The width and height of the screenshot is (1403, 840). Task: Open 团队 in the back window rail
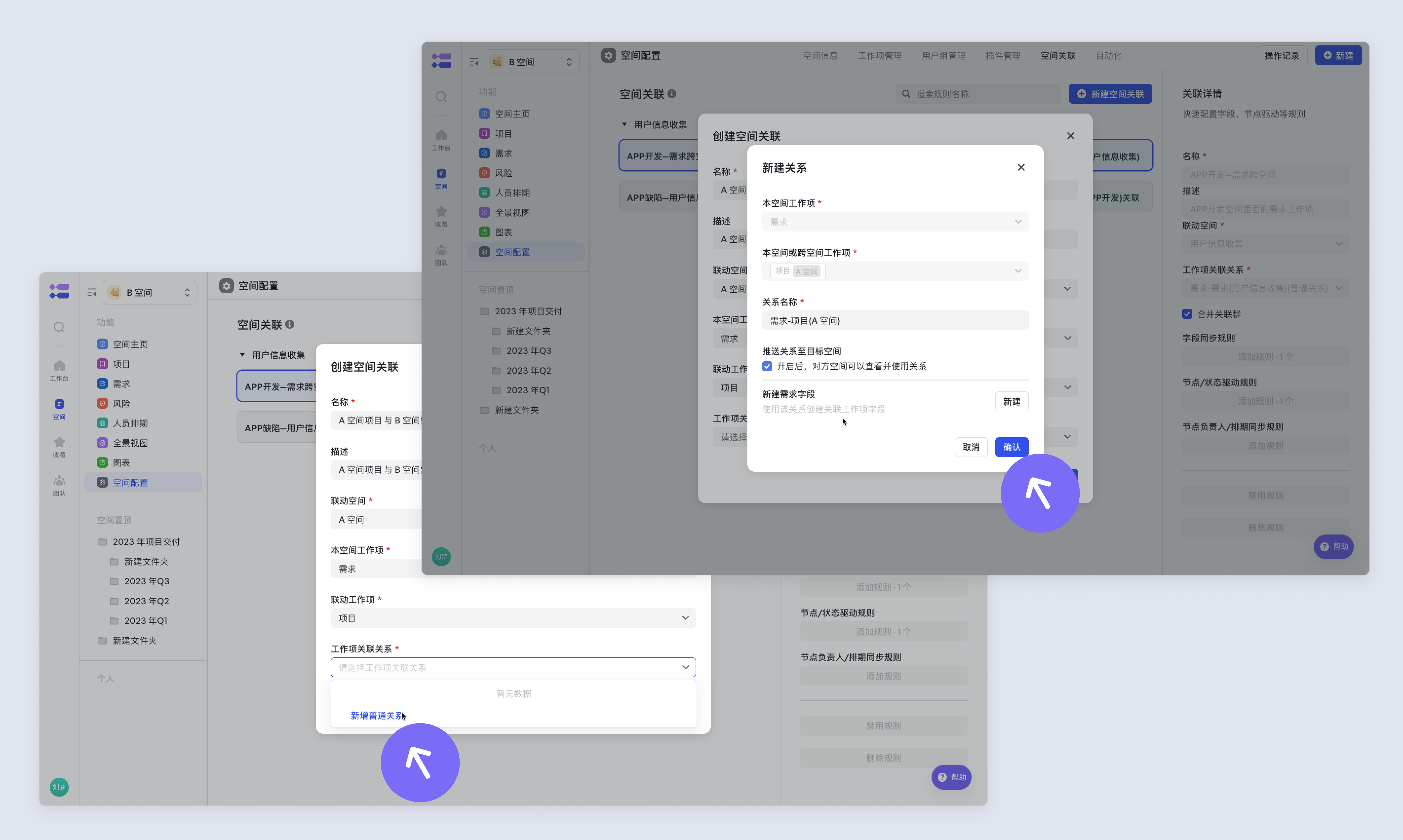click(59, 485)
